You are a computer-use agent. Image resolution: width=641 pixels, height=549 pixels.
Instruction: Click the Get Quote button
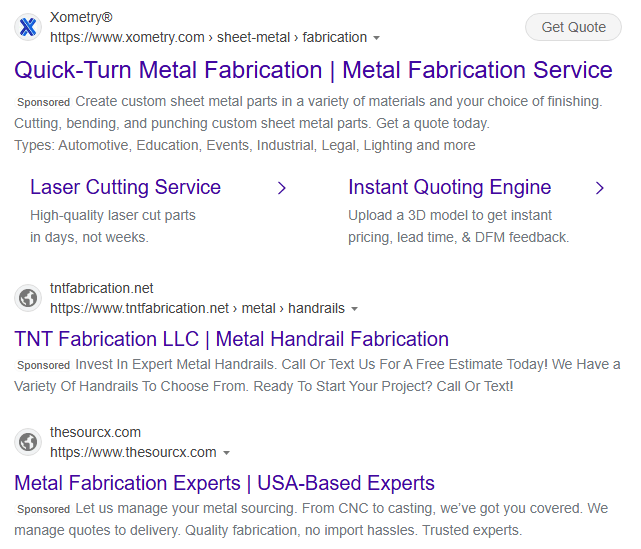(x=573, y=27)
